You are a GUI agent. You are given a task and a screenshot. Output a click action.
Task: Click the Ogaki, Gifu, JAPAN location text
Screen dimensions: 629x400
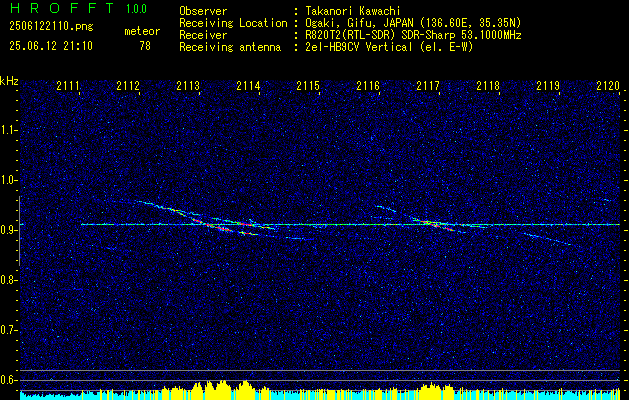[x=413, y=23]
